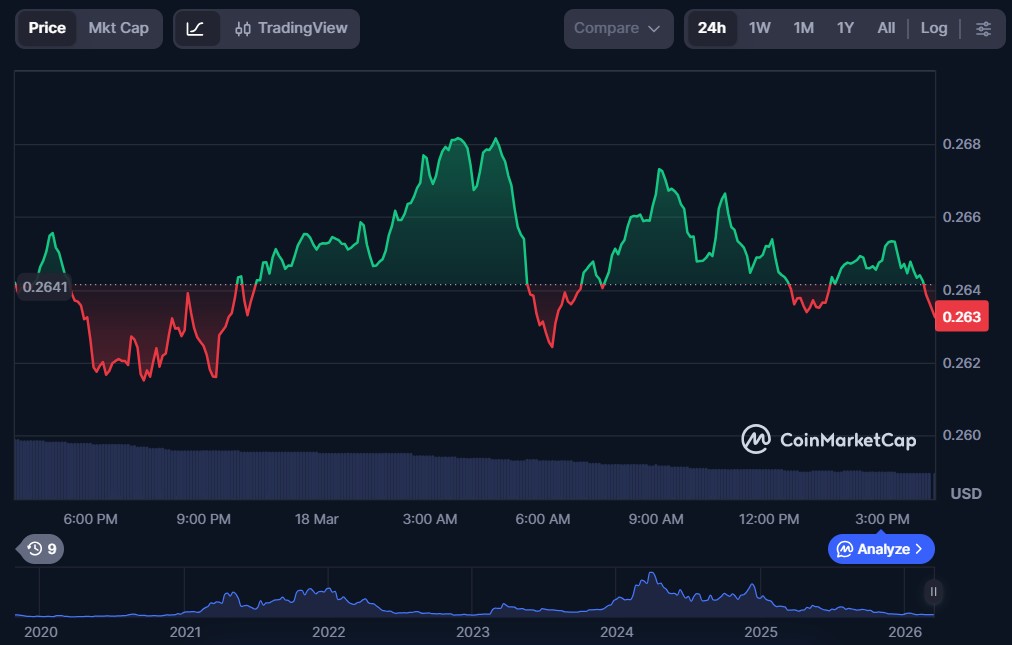Toggle the Price view
The height and width of the screenshot is (645, 1012).
point(47,28)
